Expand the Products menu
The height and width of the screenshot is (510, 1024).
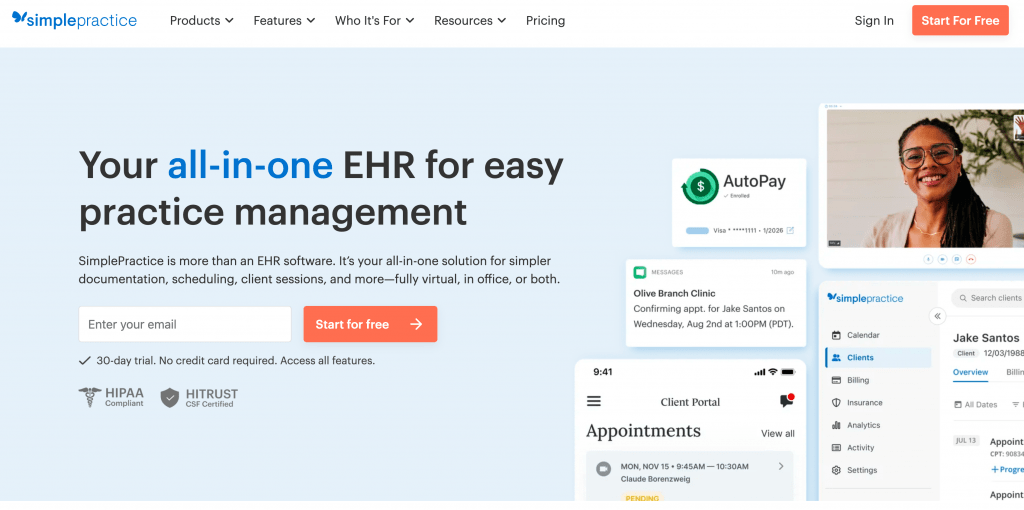point(202,20)
